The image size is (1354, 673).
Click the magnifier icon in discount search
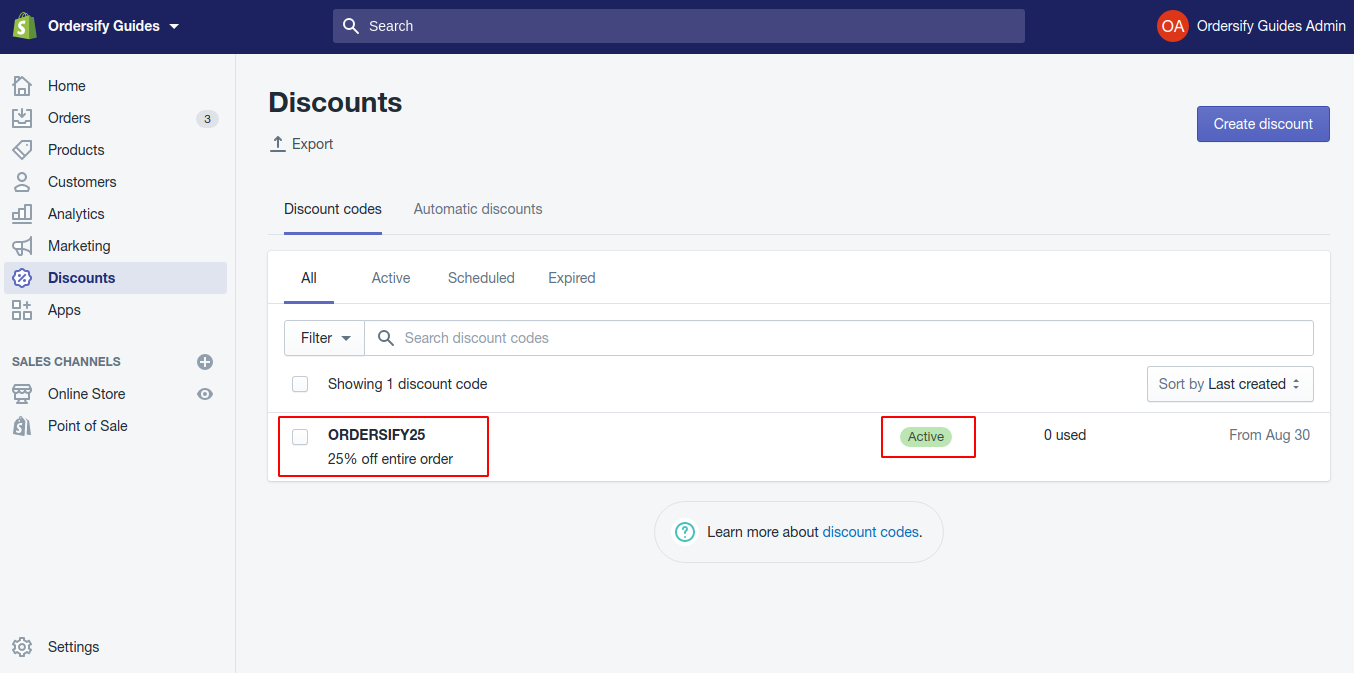pos(386,338)
